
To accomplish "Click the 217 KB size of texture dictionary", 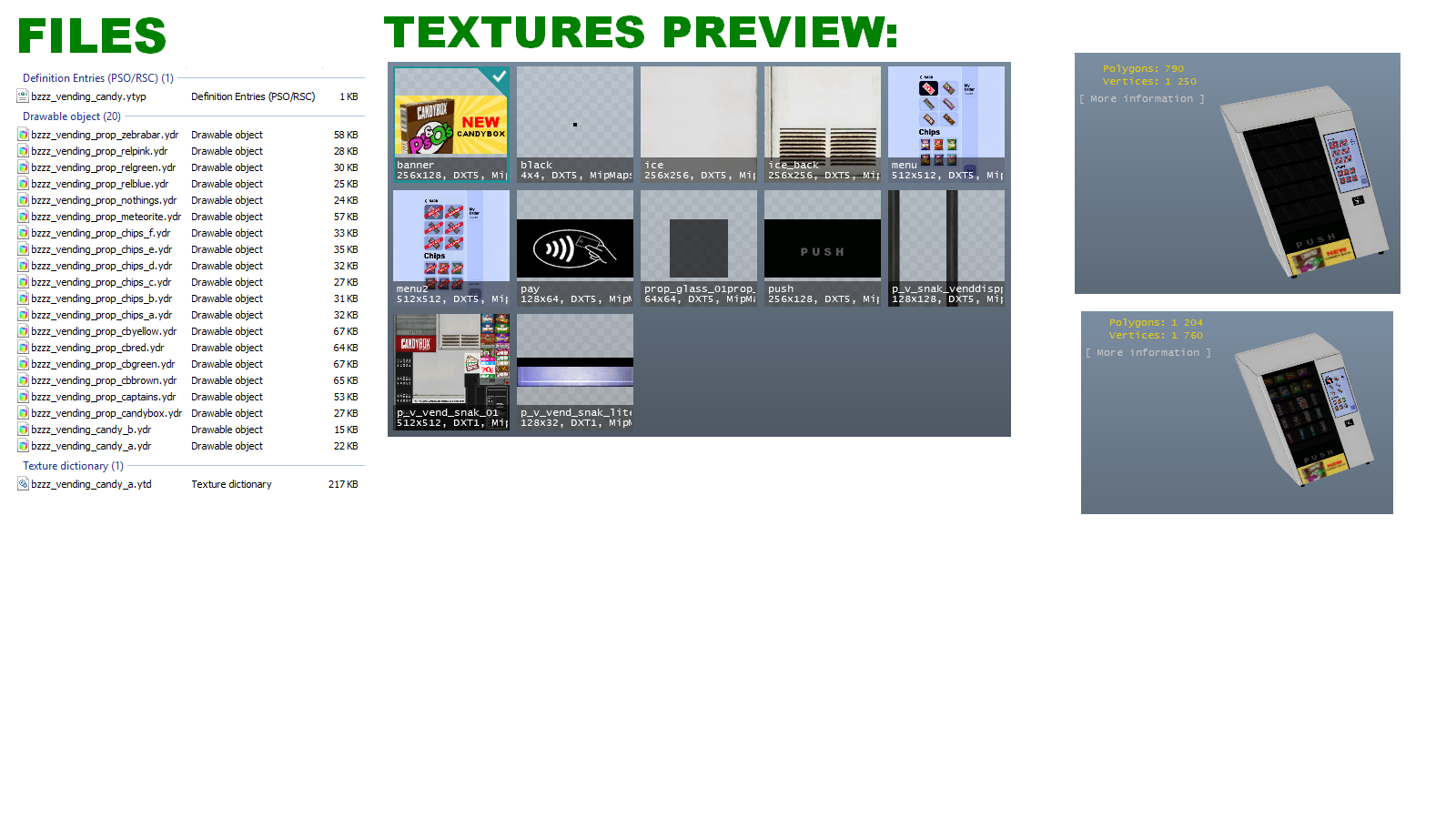I will pos(343,484).
